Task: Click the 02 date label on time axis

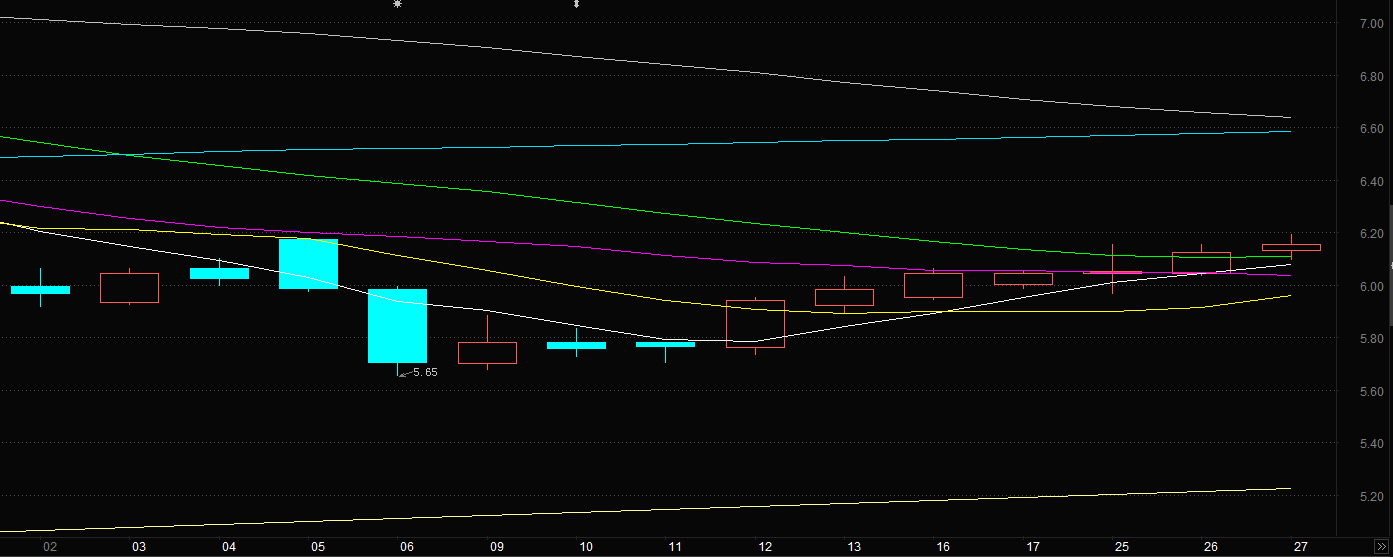Action: (x=49, y=547)
